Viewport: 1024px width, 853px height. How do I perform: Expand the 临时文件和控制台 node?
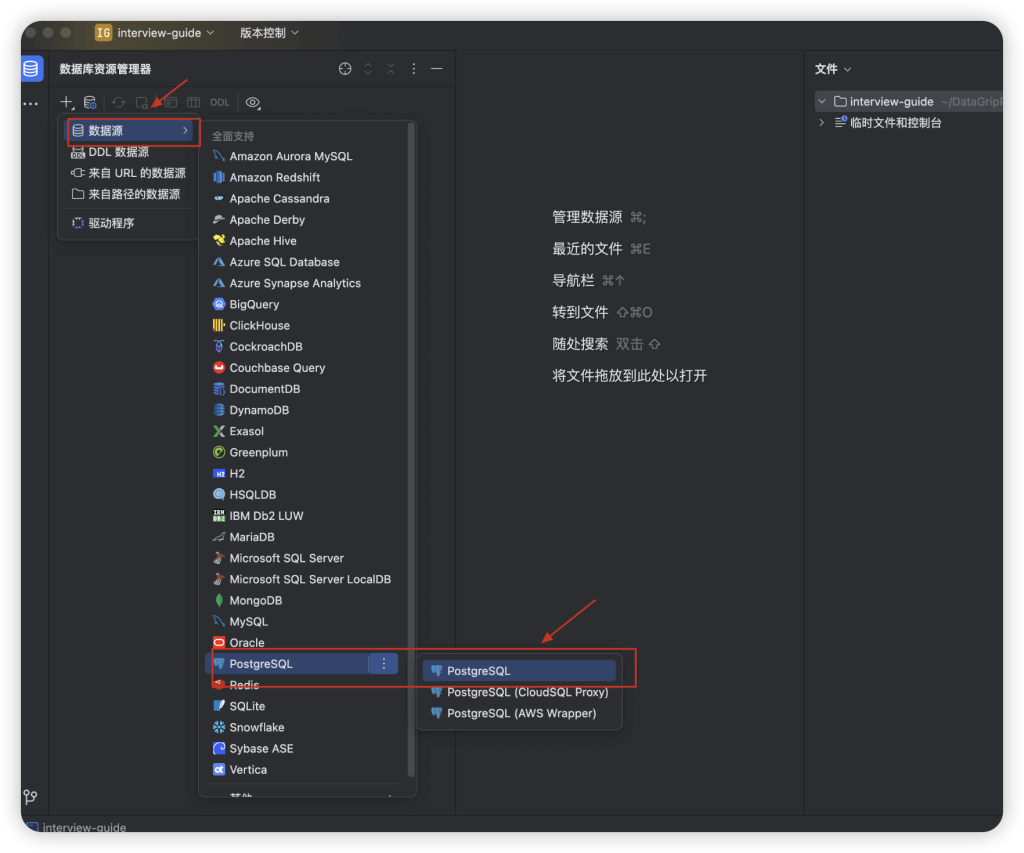tap(820, 124)
